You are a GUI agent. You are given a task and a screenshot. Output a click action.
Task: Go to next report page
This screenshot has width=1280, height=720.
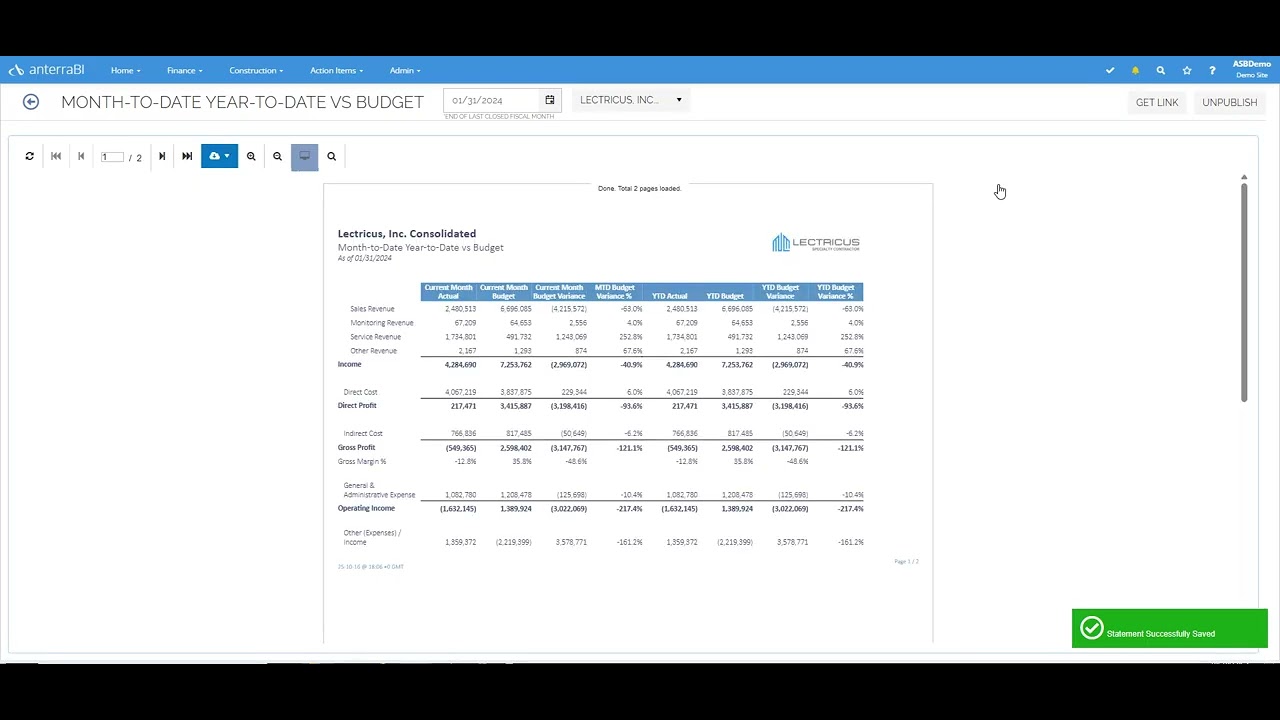(x=162, y=156)
